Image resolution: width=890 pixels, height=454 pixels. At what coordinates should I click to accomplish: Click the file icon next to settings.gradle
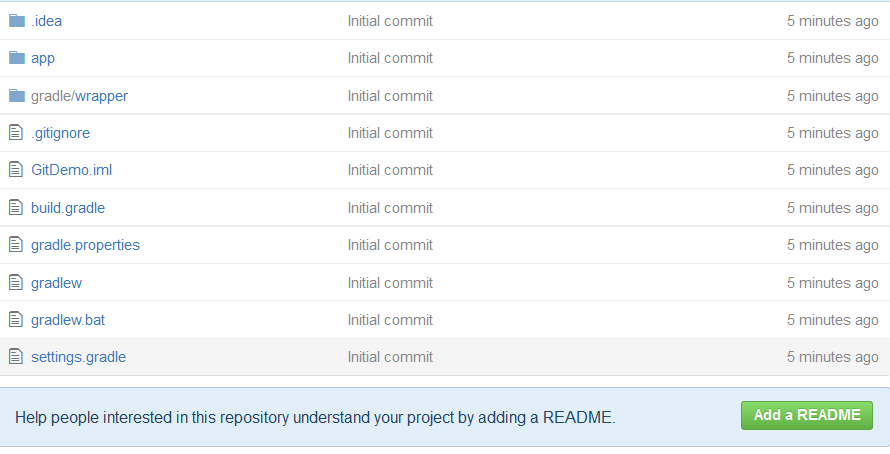point(15,357)
